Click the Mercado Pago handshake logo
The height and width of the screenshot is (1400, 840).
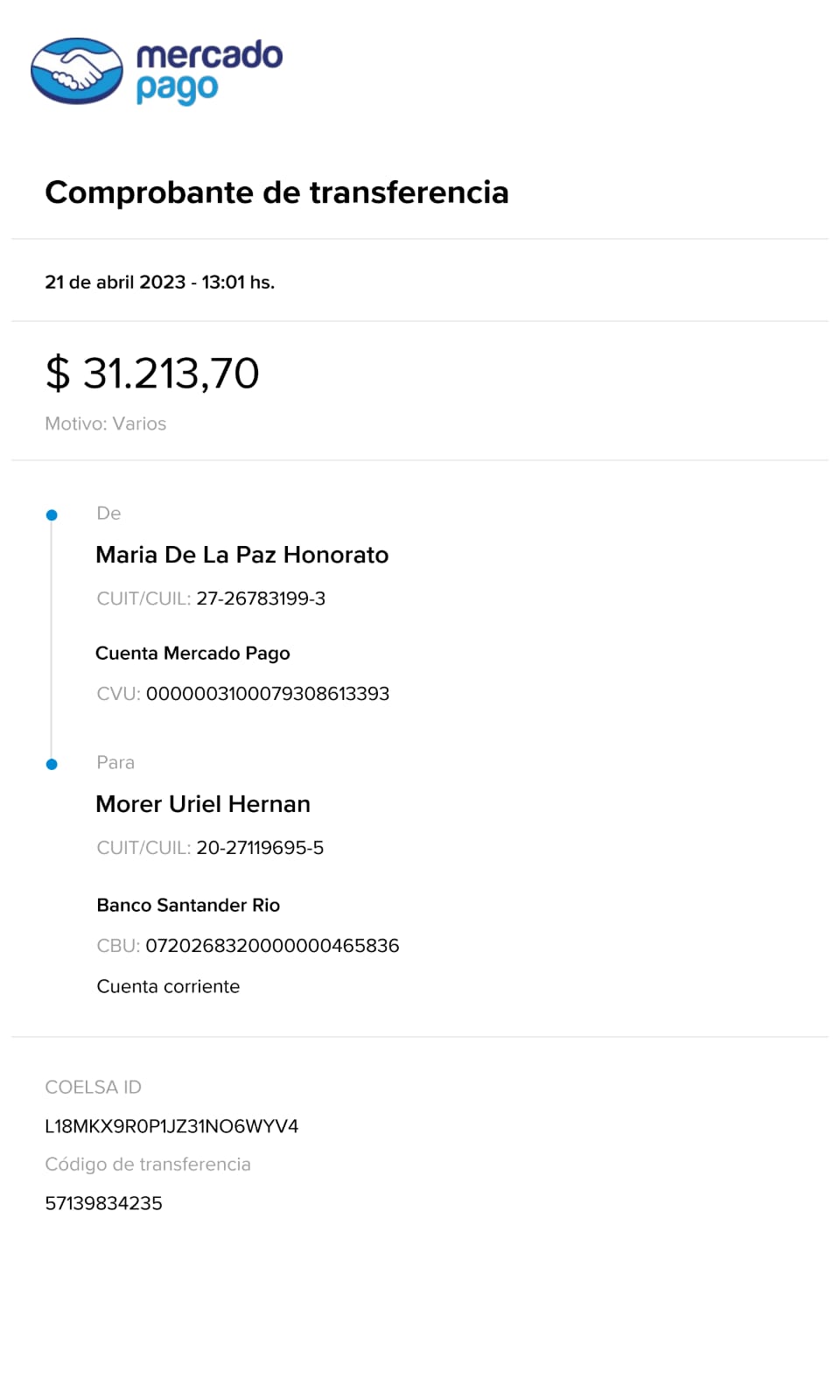77,71
